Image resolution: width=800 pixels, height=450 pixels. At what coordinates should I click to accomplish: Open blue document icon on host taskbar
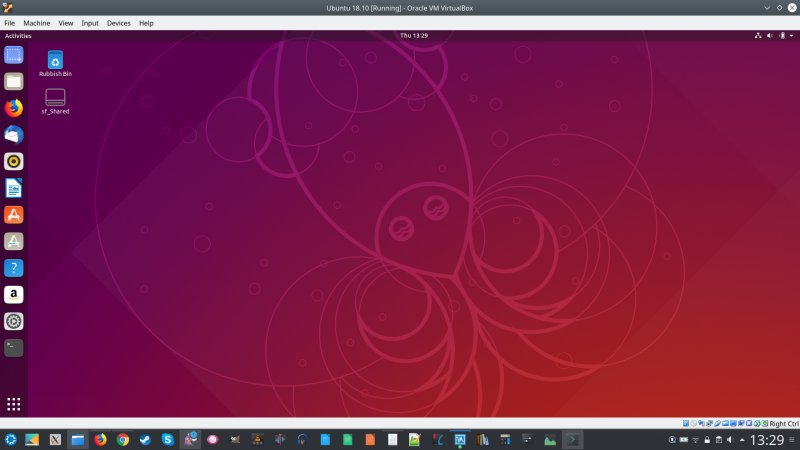325,439
